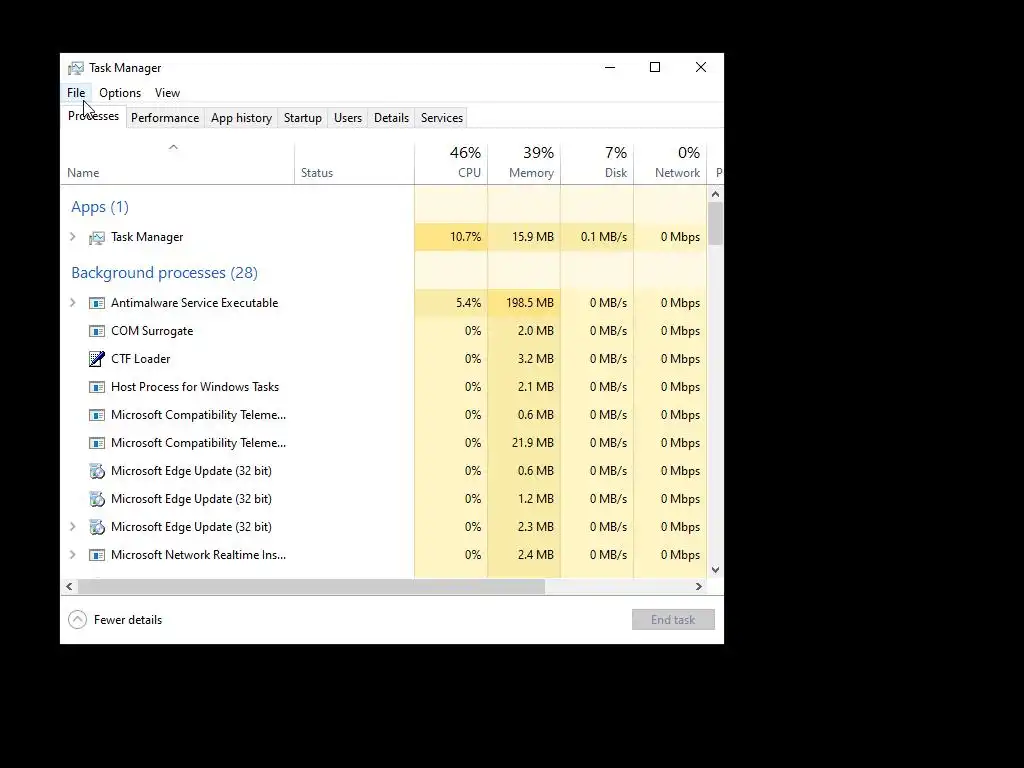Viewport: 1024px width, 768px height.
Task: Click the 3.2 MB memory value of CTF Loader
Action: pos(536,359)
